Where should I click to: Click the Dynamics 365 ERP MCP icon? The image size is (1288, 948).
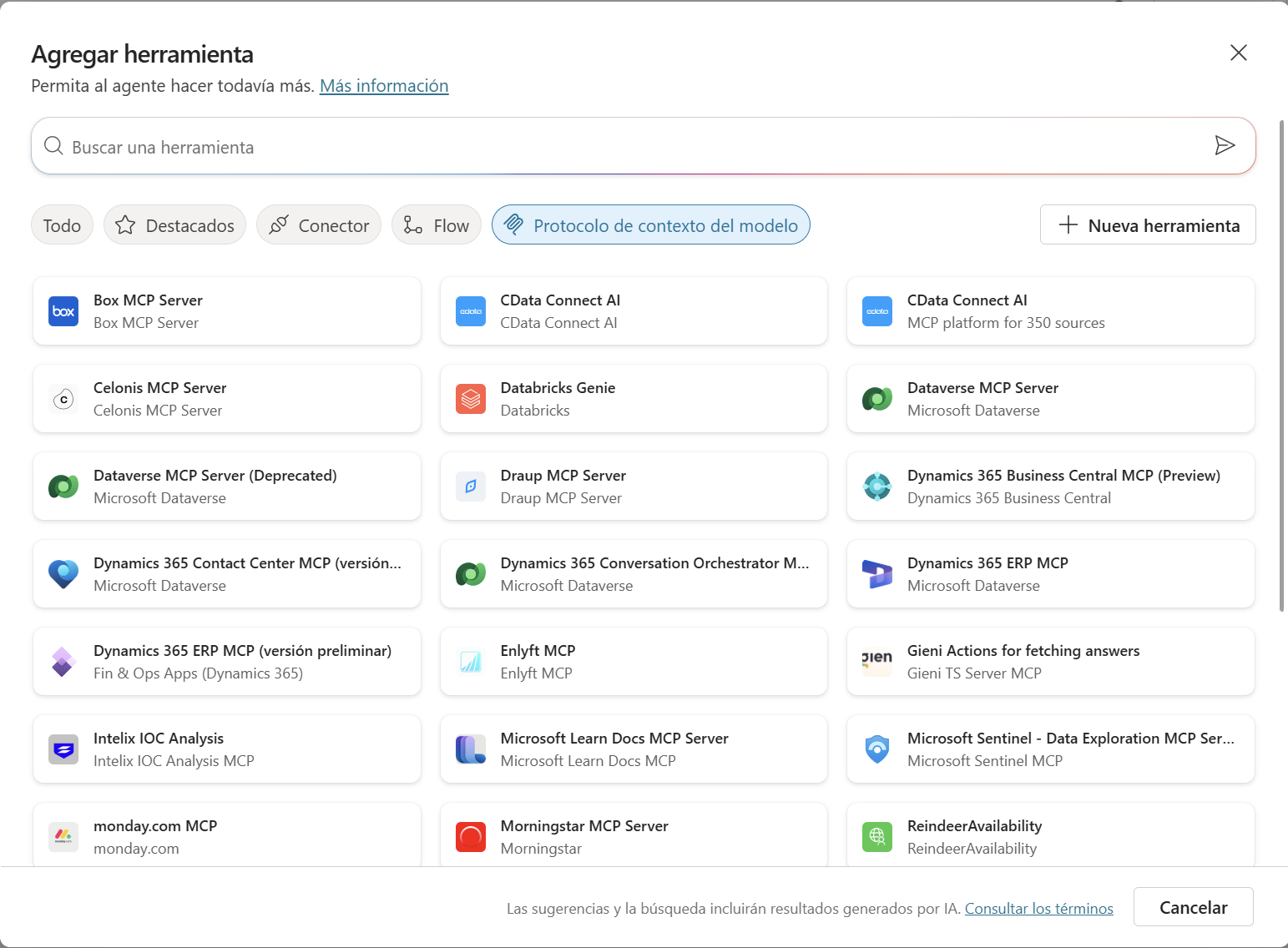tap(876, 574)
